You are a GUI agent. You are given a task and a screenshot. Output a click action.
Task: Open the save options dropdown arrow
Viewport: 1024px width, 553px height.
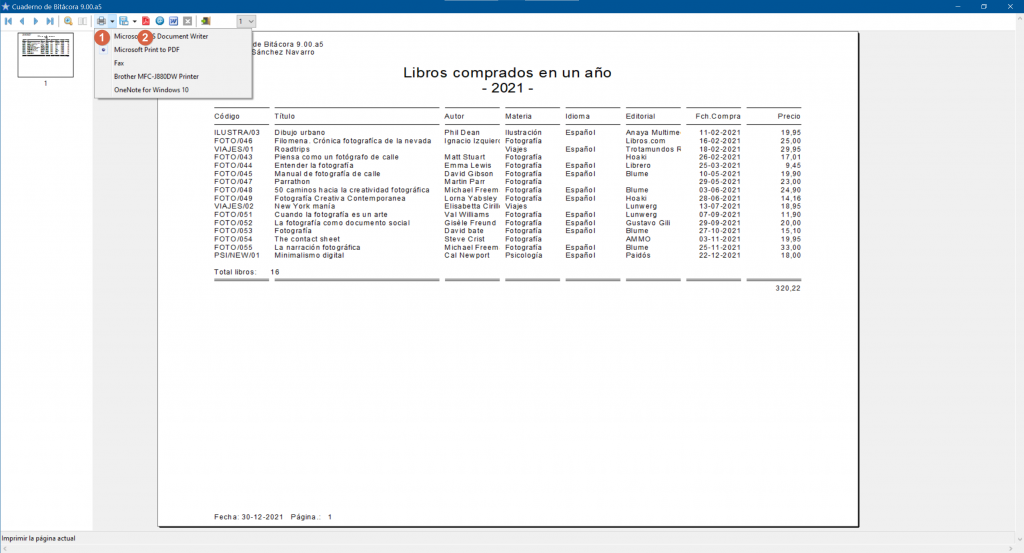(134, 21)
